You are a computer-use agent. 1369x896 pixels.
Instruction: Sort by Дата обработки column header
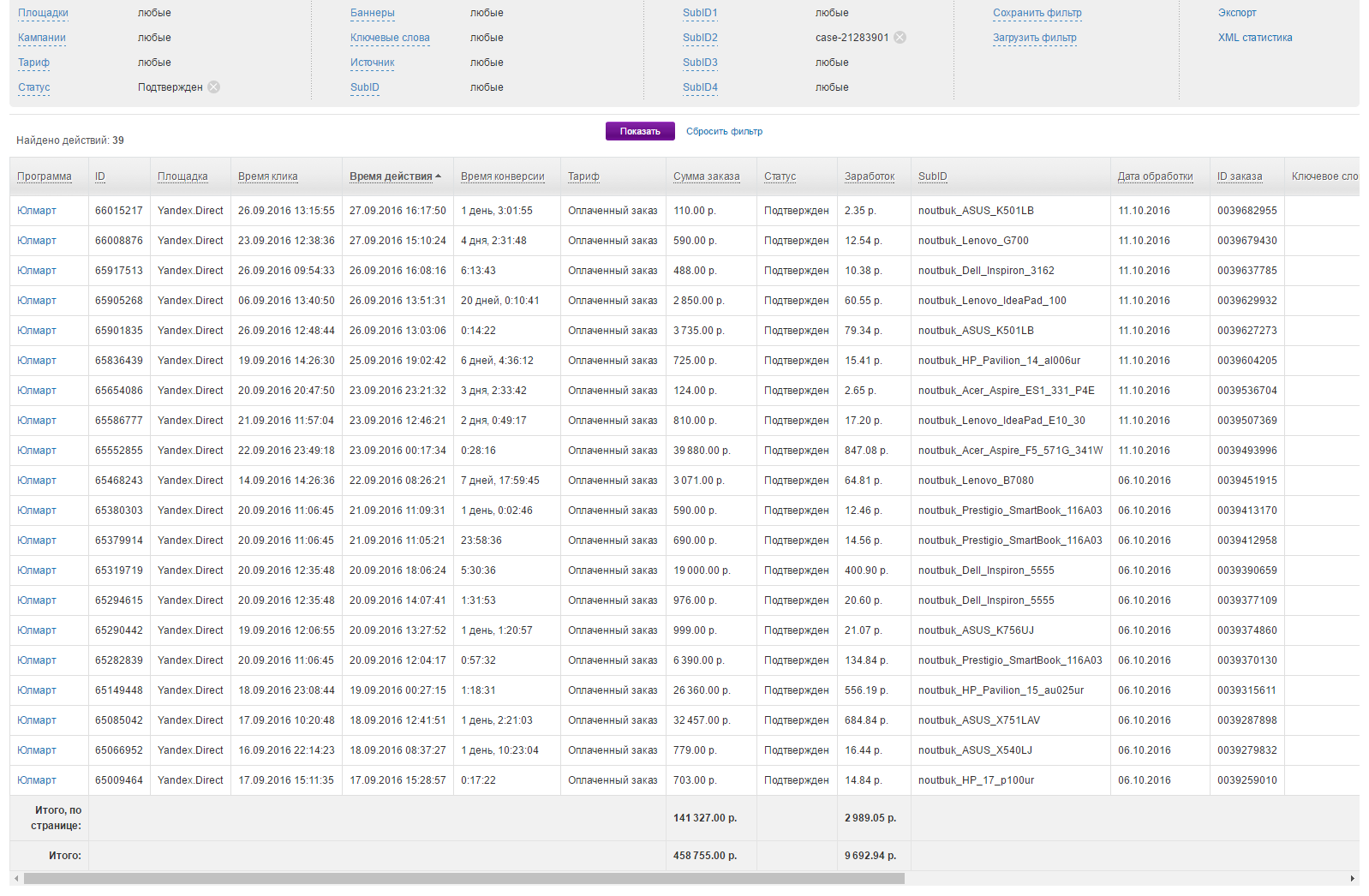[x=1155, y=176]
